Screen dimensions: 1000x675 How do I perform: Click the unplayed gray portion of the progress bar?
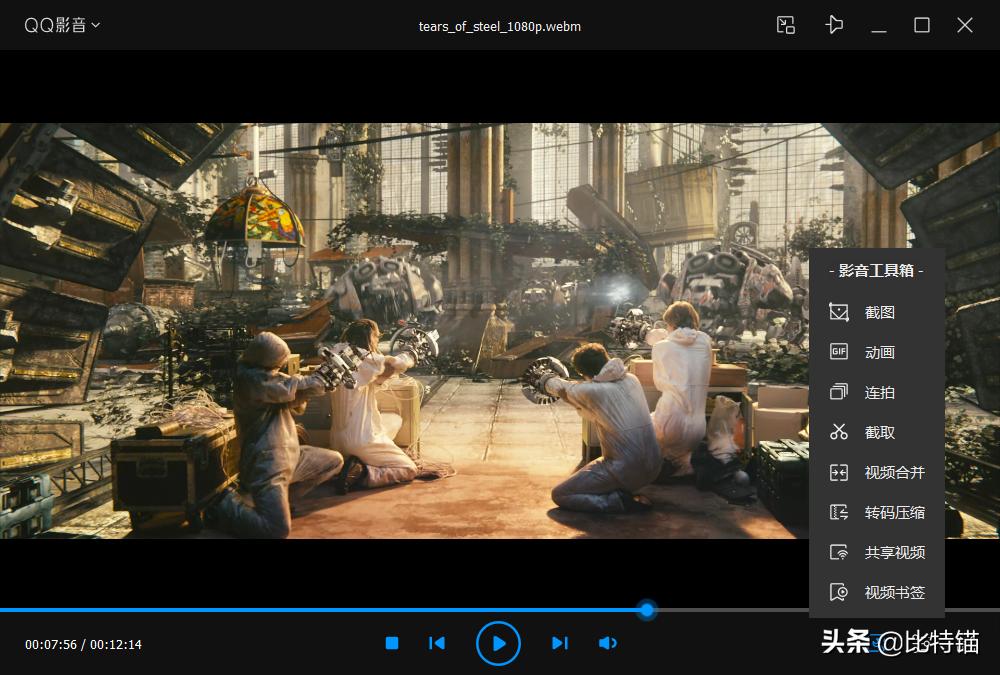pos(730,609)
